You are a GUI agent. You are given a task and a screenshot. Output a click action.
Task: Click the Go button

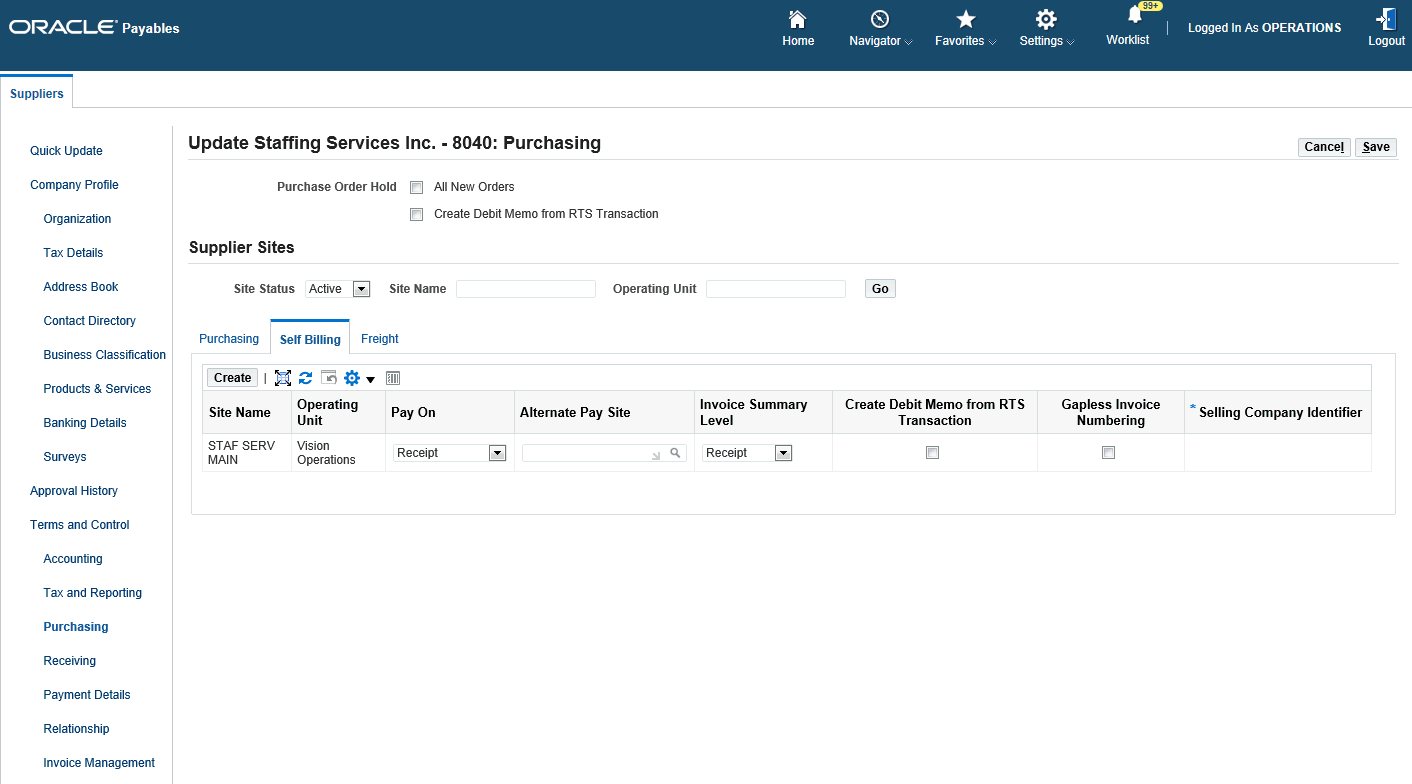[880, 289]
